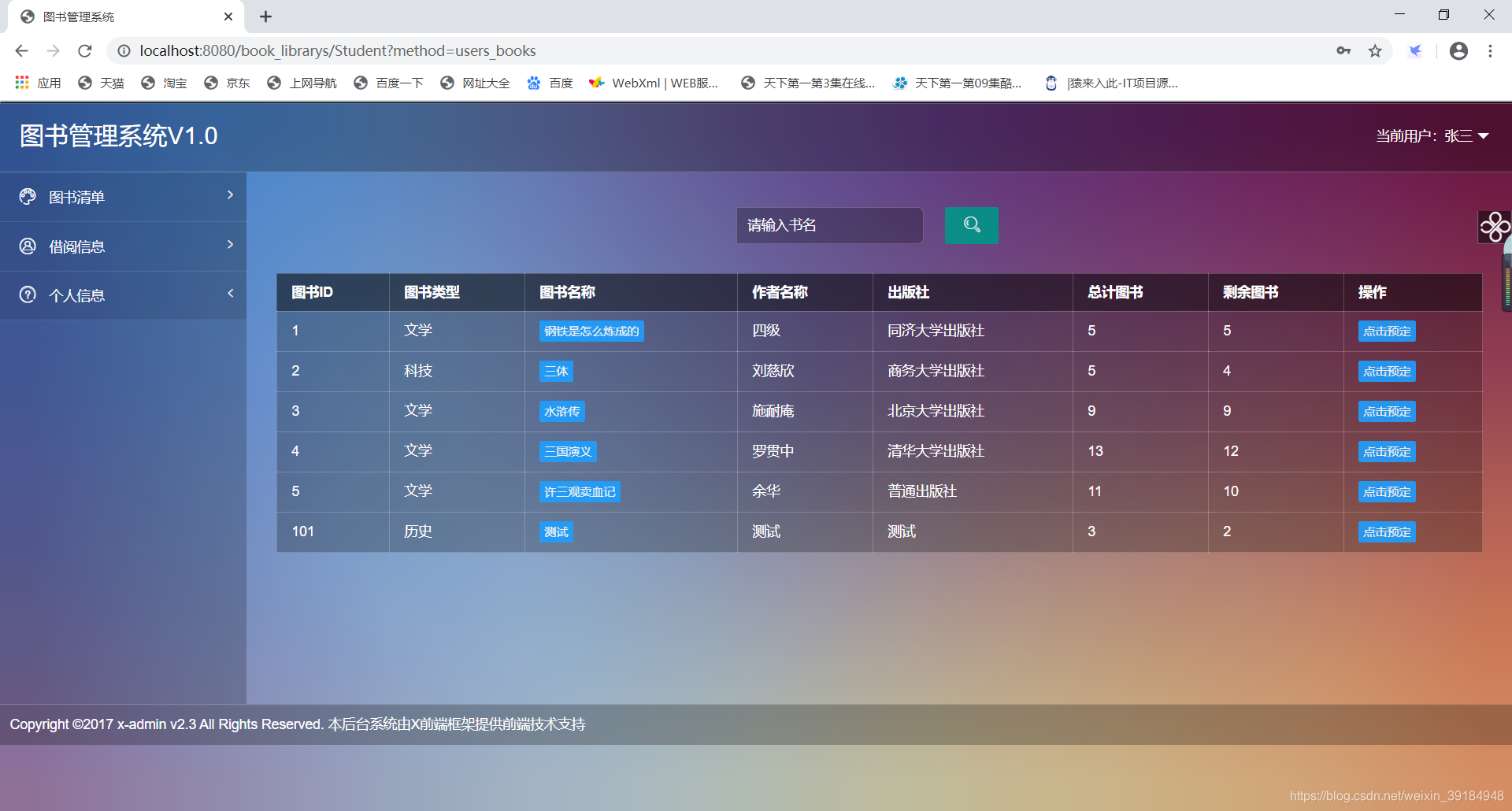The width and height of the screenshot is (1512, 811).
Task: Open the 天下第一第09集 bookmark
Action: (x=957, y=83)
